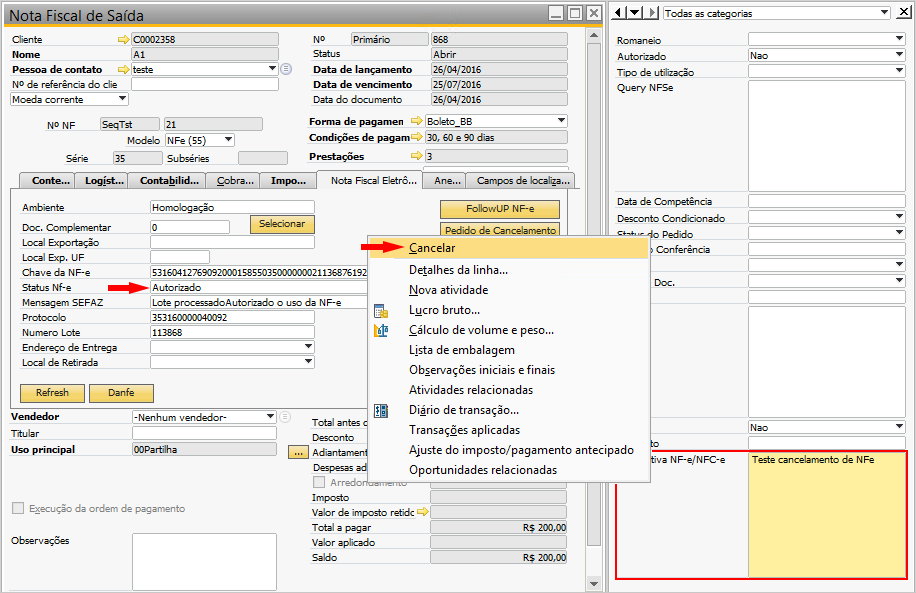Open the Romaneio dropdown
This screenshot has width=916, height=593.
click(899, 39)
